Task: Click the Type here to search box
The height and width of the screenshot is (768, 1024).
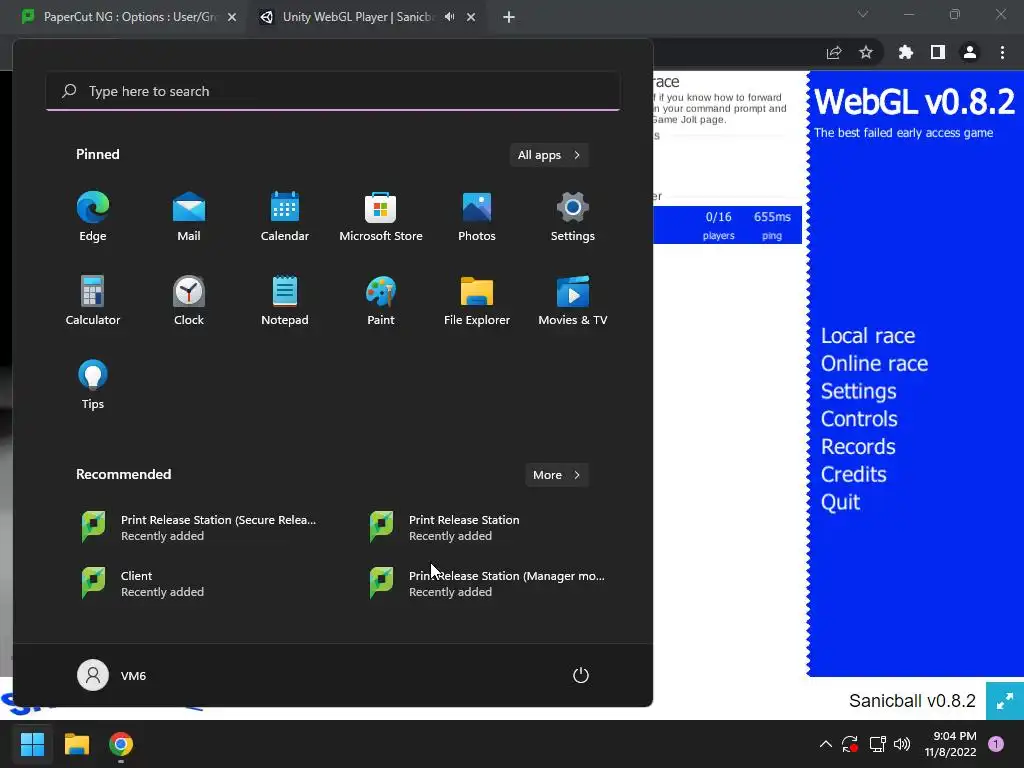Action: click(333, 91)
